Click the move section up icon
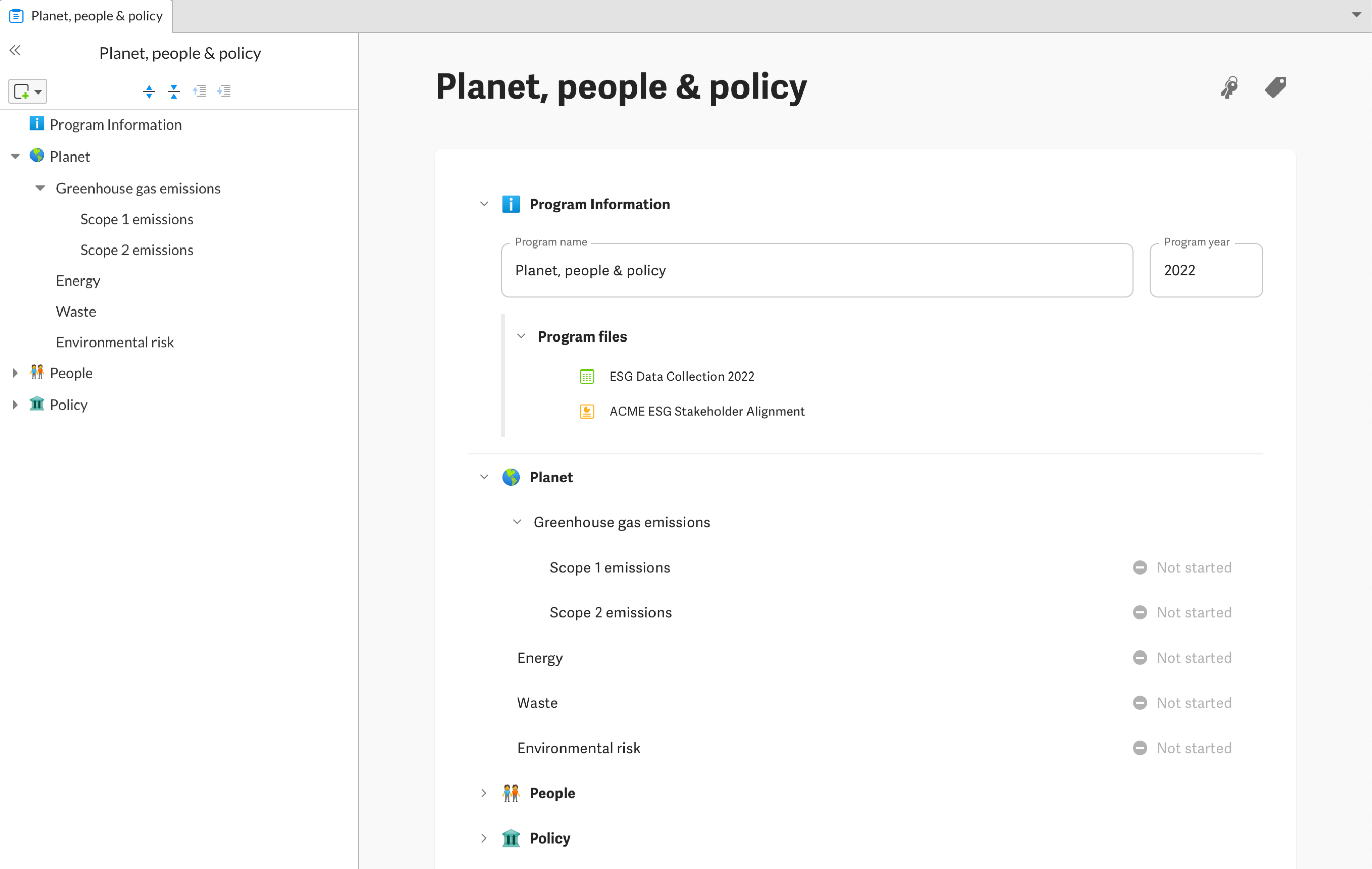This screenshot has width=1372, height=869. [x=199, y=91]
